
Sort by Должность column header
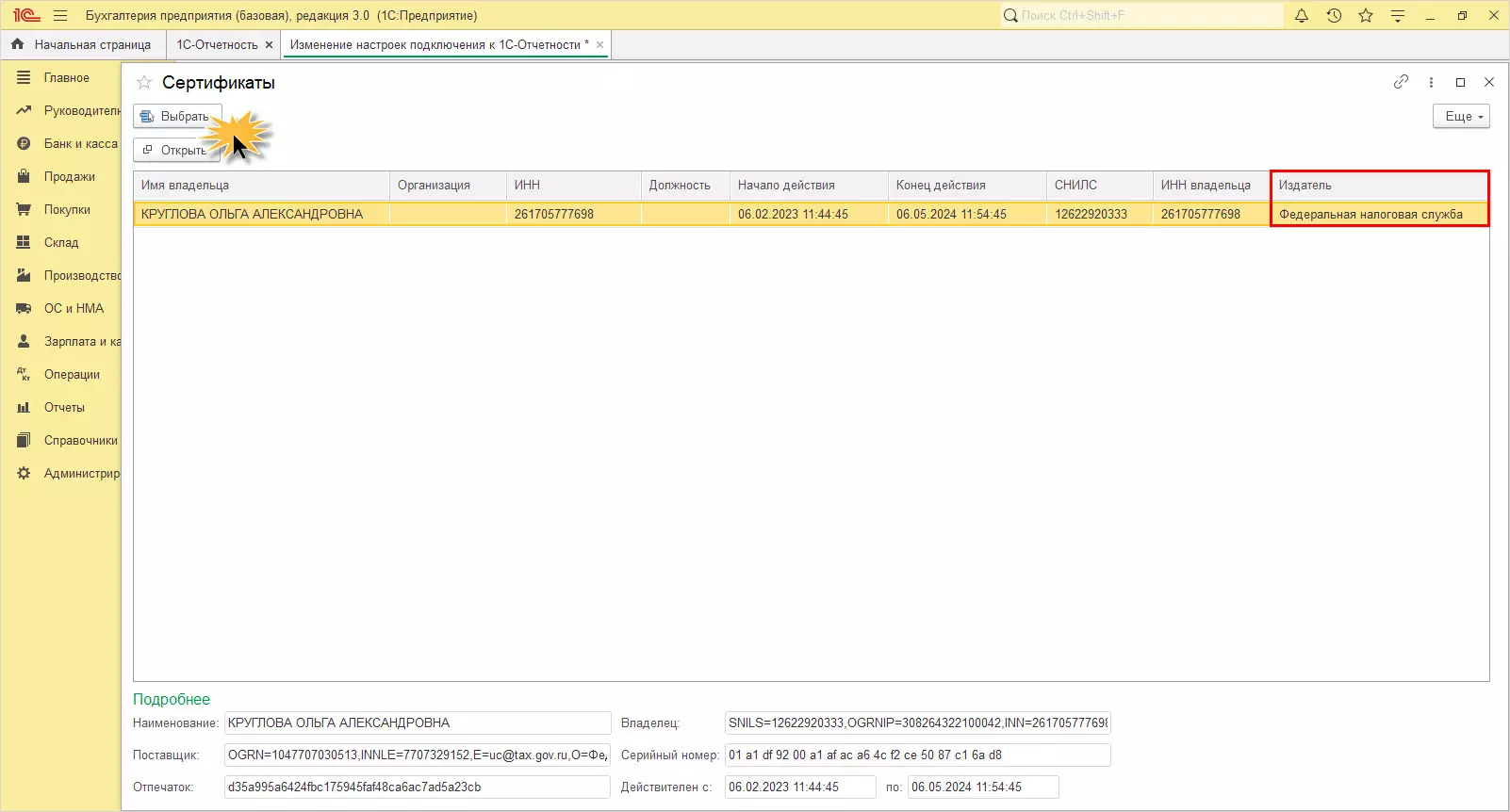[x=685, y=186]
